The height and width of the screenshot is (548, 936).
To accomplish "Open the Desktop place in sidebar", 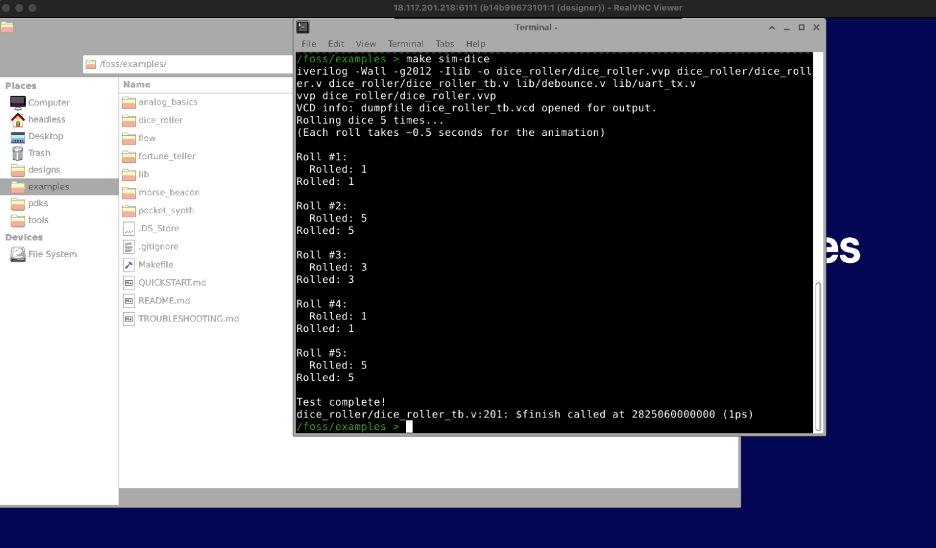I will [x=45, y=136].
